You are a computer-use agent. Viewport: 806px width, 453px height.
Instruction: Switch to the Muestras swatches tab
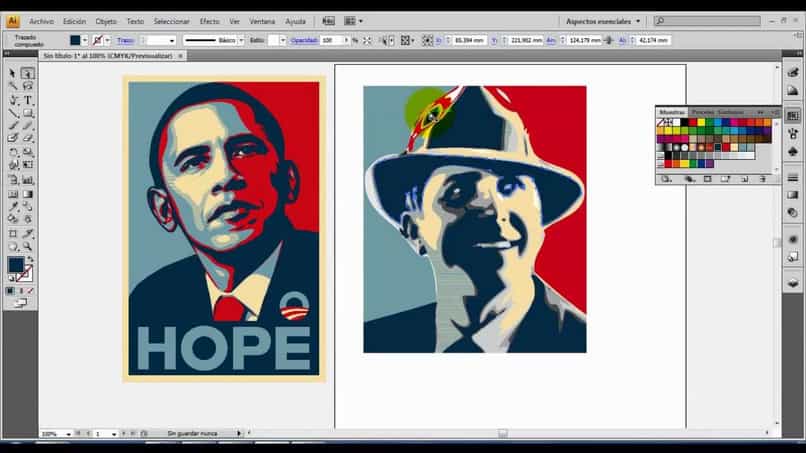671,112
